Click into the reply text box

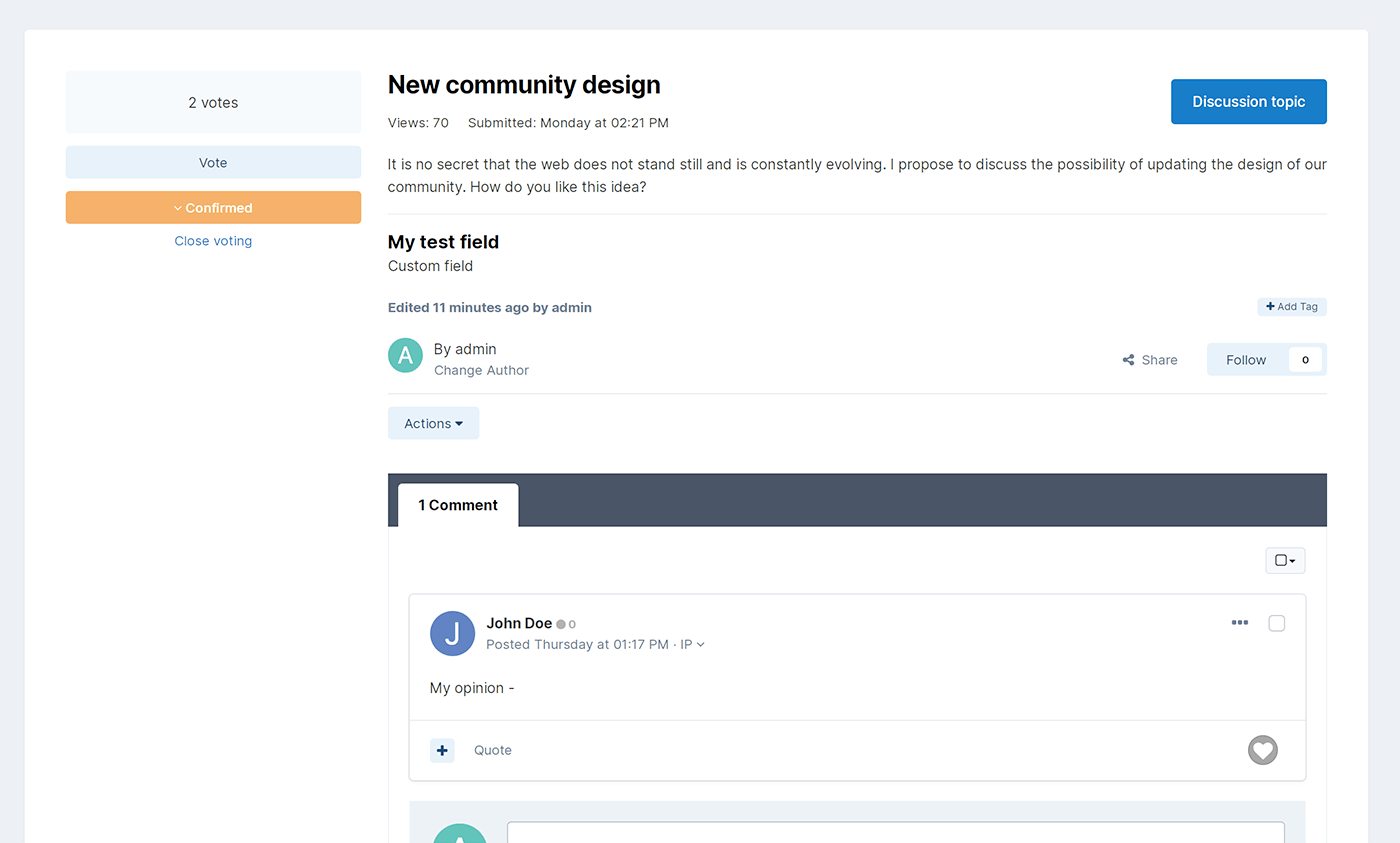tap(895, 832)
